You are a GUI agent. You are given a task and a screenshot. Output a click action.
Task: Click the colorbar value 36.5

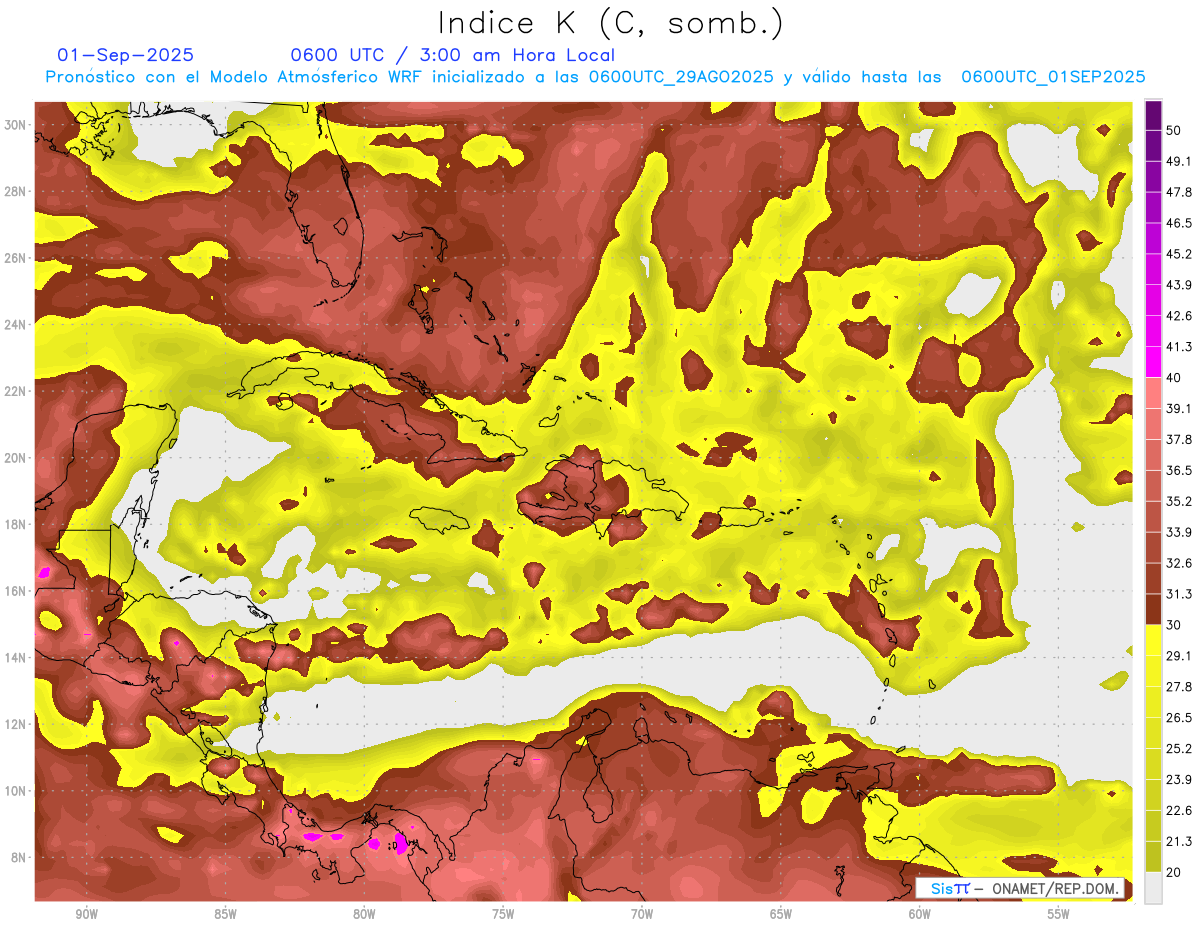point(1178,470)
